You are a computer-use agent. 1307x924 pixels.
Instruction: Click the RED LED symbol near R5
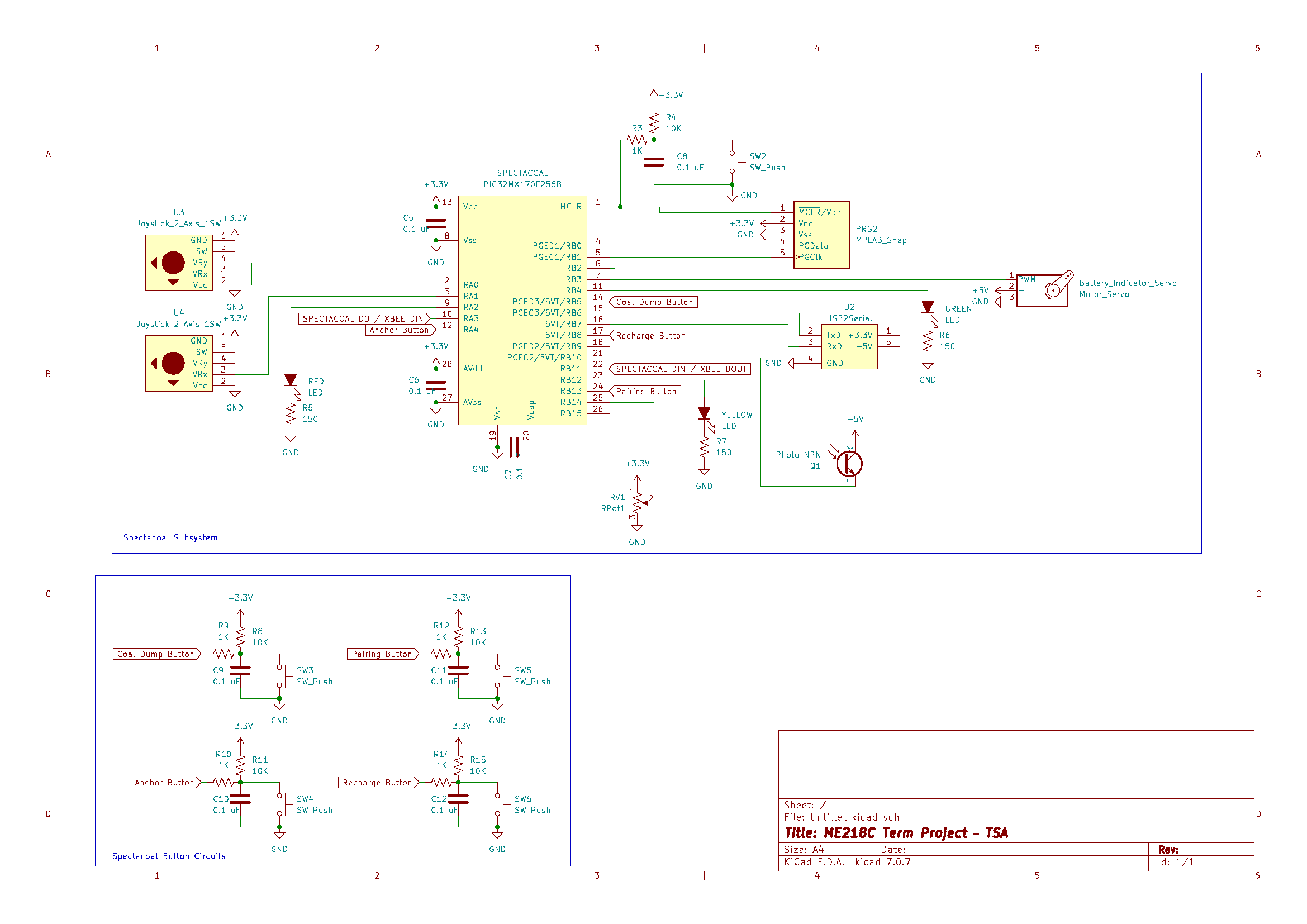tap(292, 379)
